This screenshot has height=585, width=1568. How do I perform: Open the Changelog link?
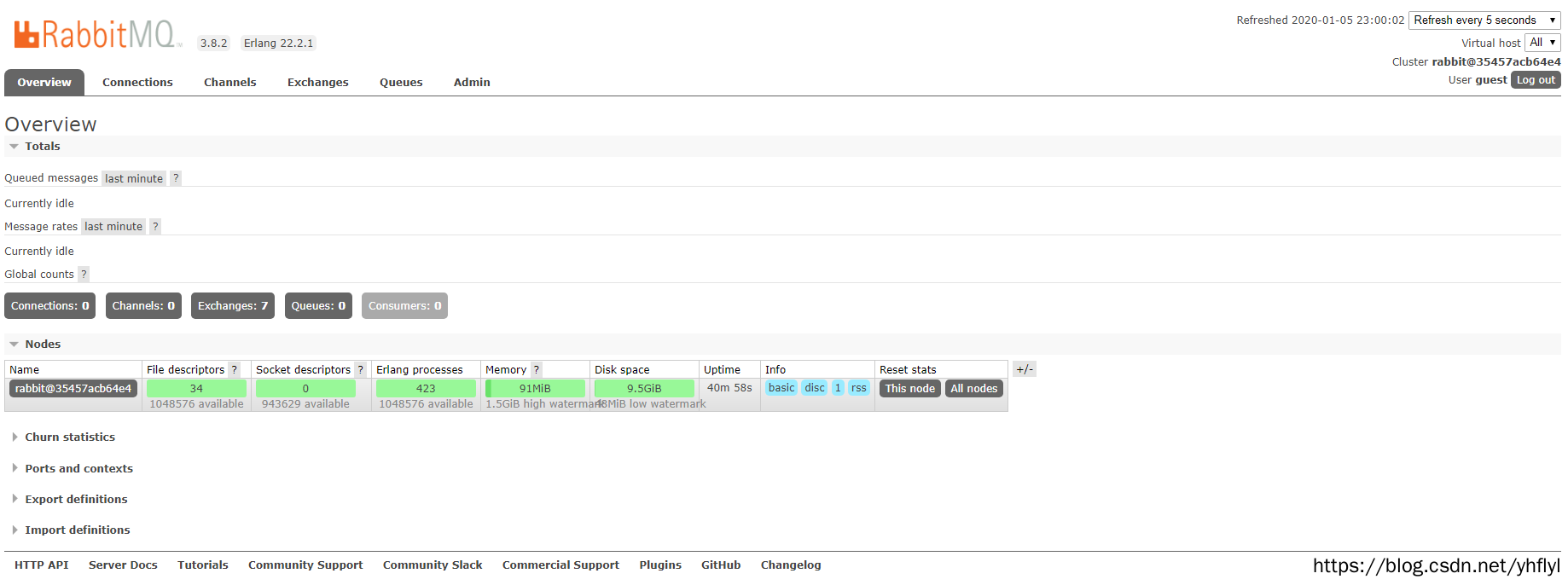tap(791, 565)
